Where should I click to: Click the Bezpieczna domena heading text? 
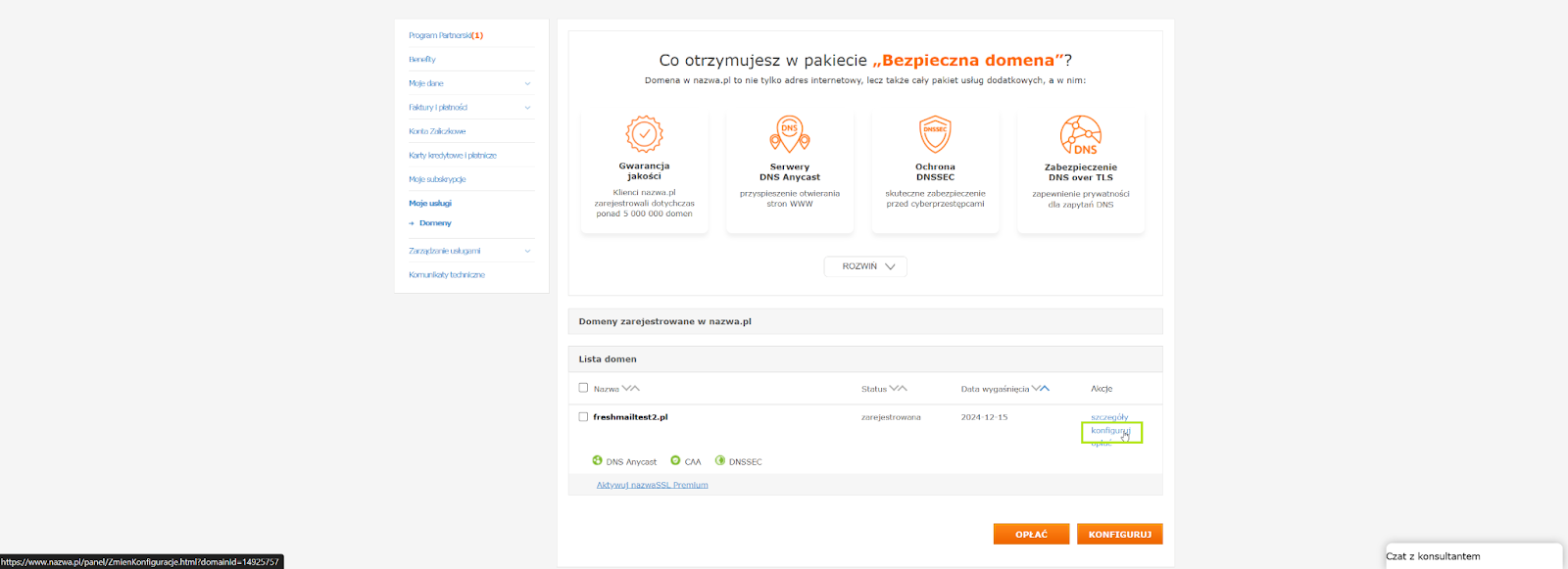coord(968,61)
